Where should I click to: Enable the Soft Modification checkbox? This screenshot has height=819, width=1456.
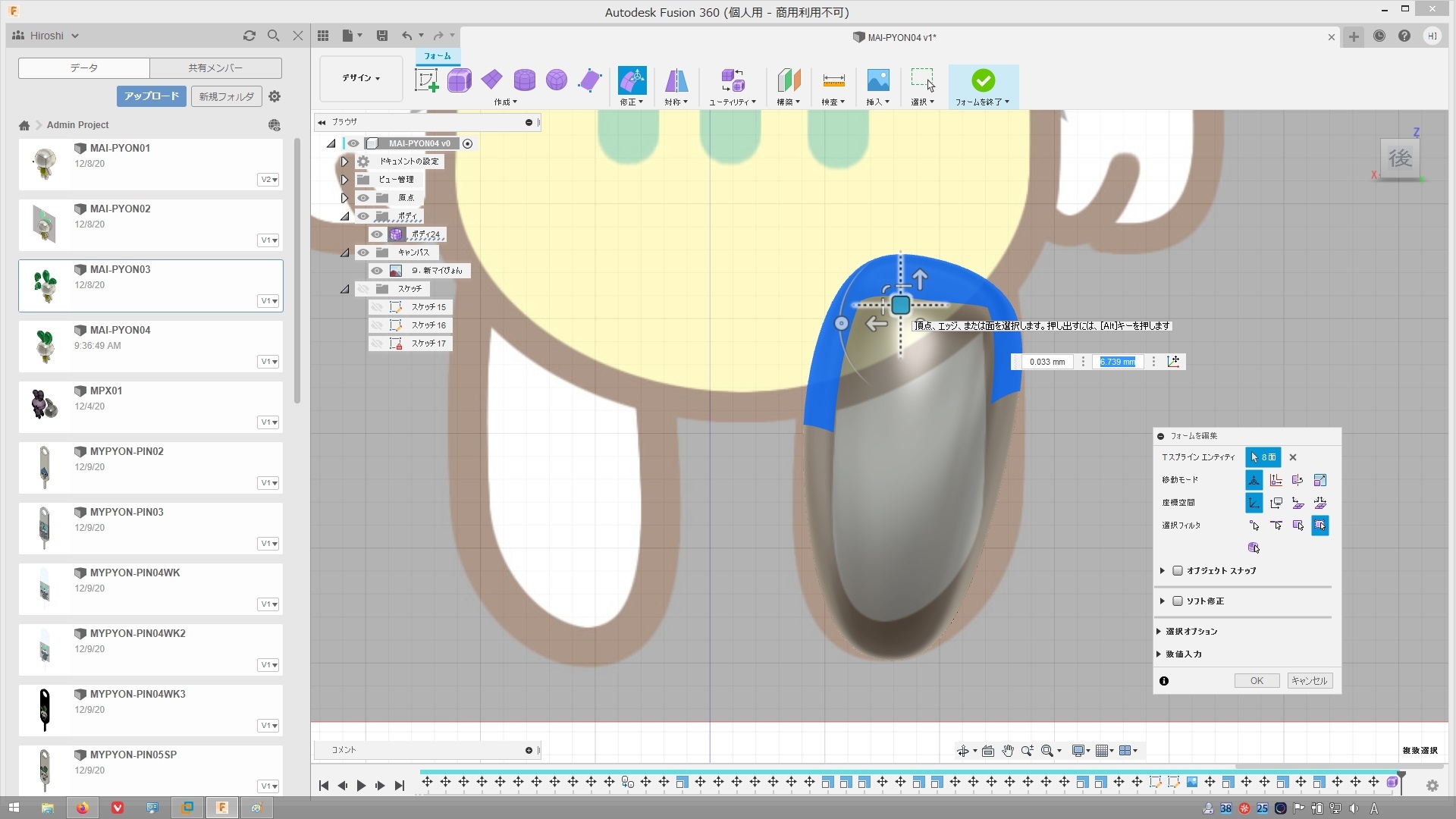coord(1178,601)
